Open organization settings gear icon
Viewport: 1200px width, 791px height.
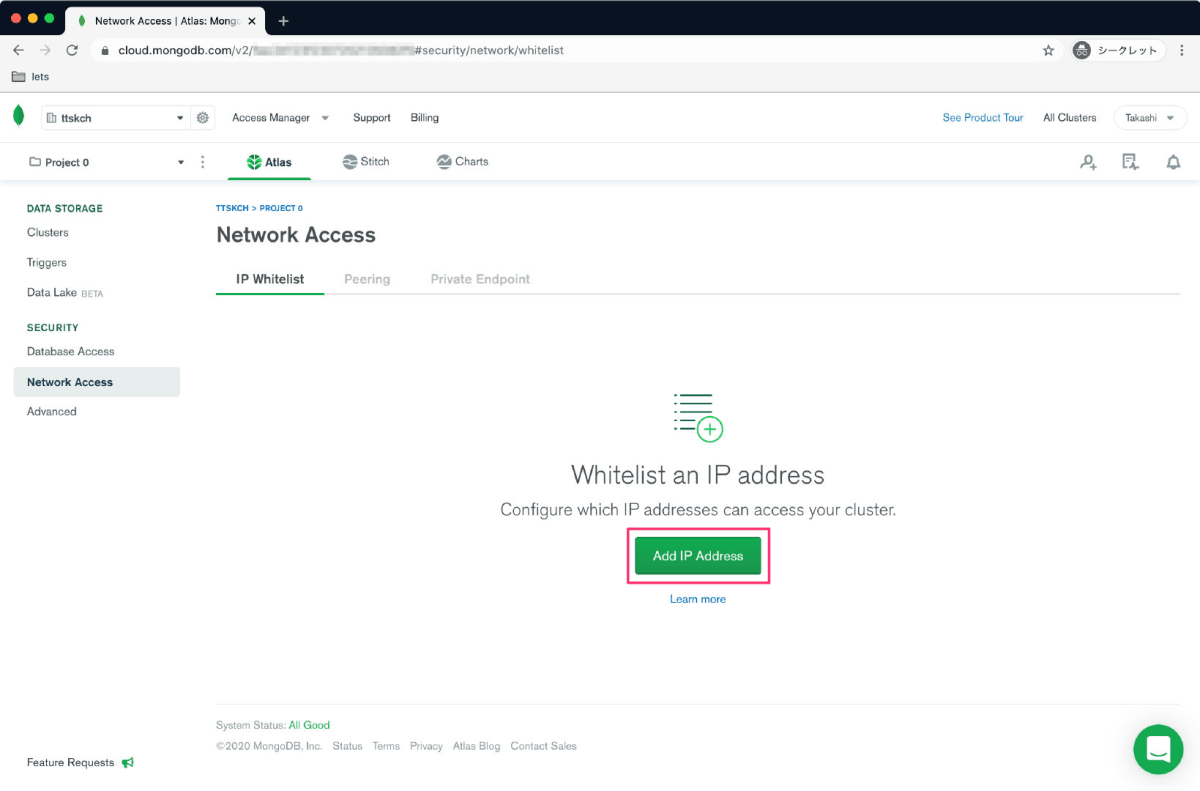203,118
